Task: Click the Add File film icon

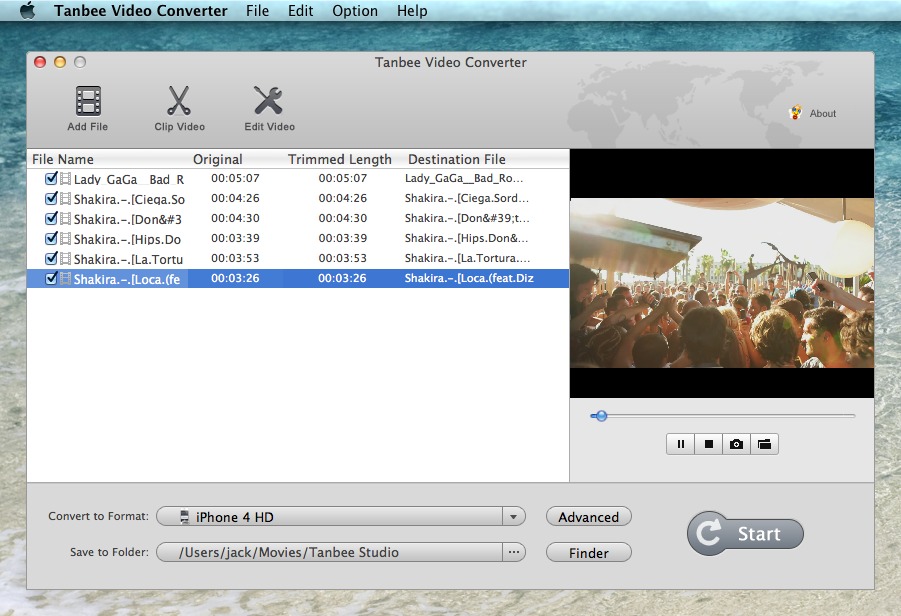Action: click(88, 101)
